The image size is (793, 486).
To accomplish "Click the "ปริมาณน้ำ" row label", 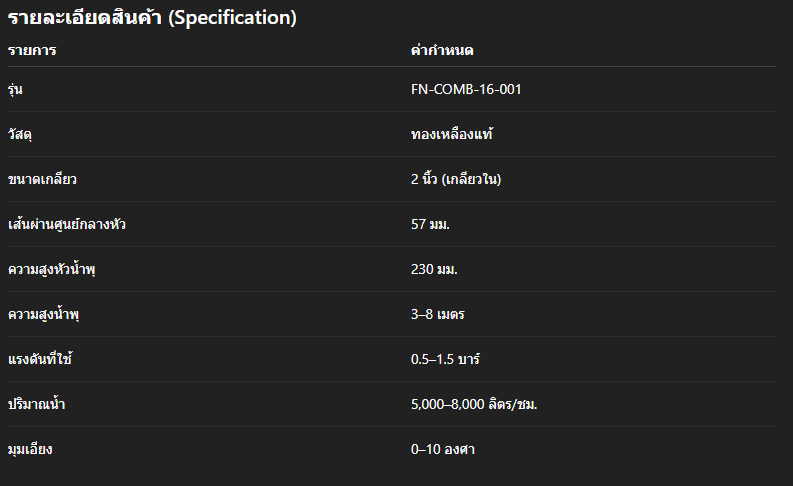I will click(x=37, y=404).
